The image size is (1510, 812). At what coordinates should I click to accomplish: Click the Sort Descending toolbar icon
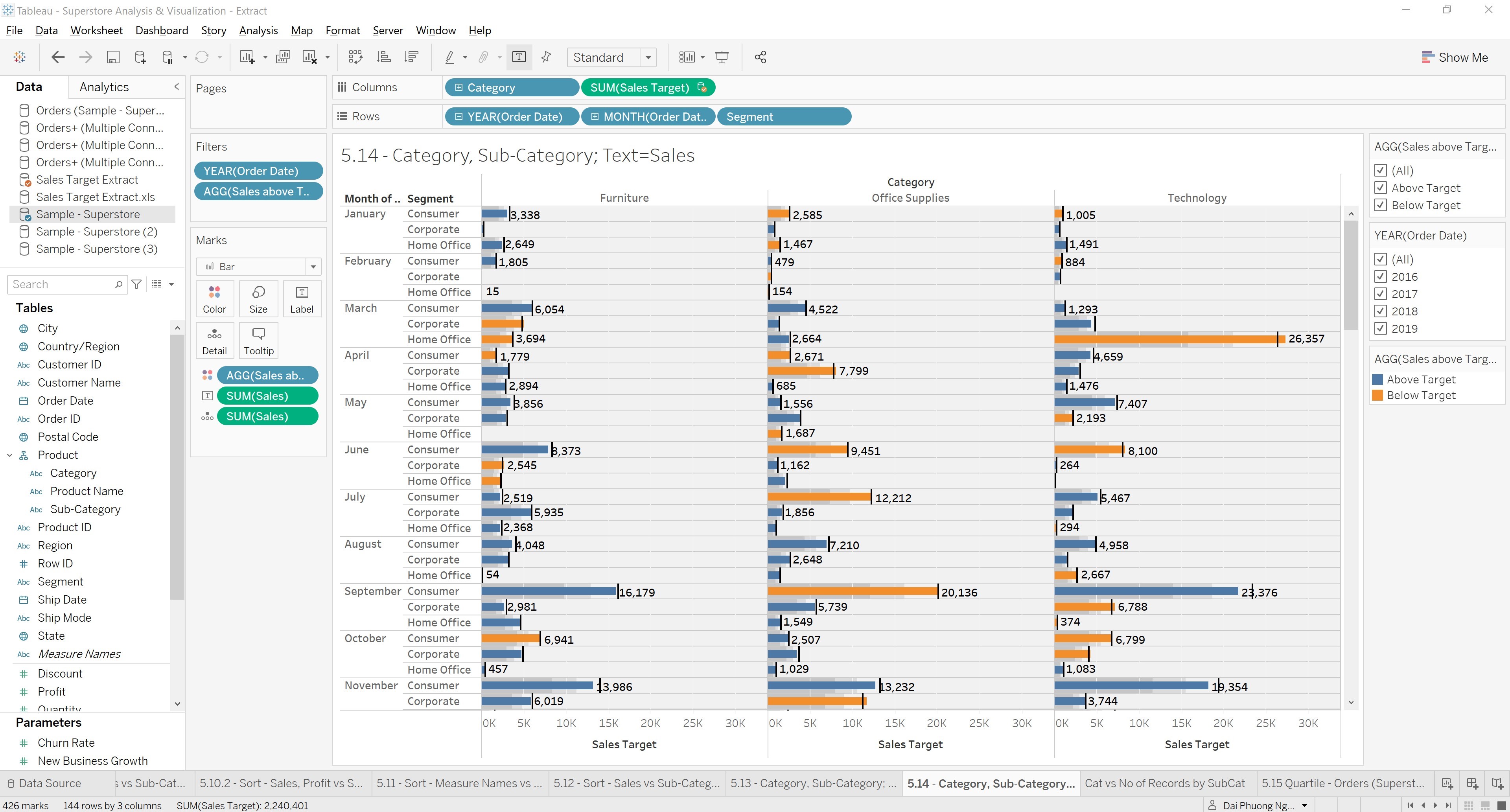coord(411,57)
